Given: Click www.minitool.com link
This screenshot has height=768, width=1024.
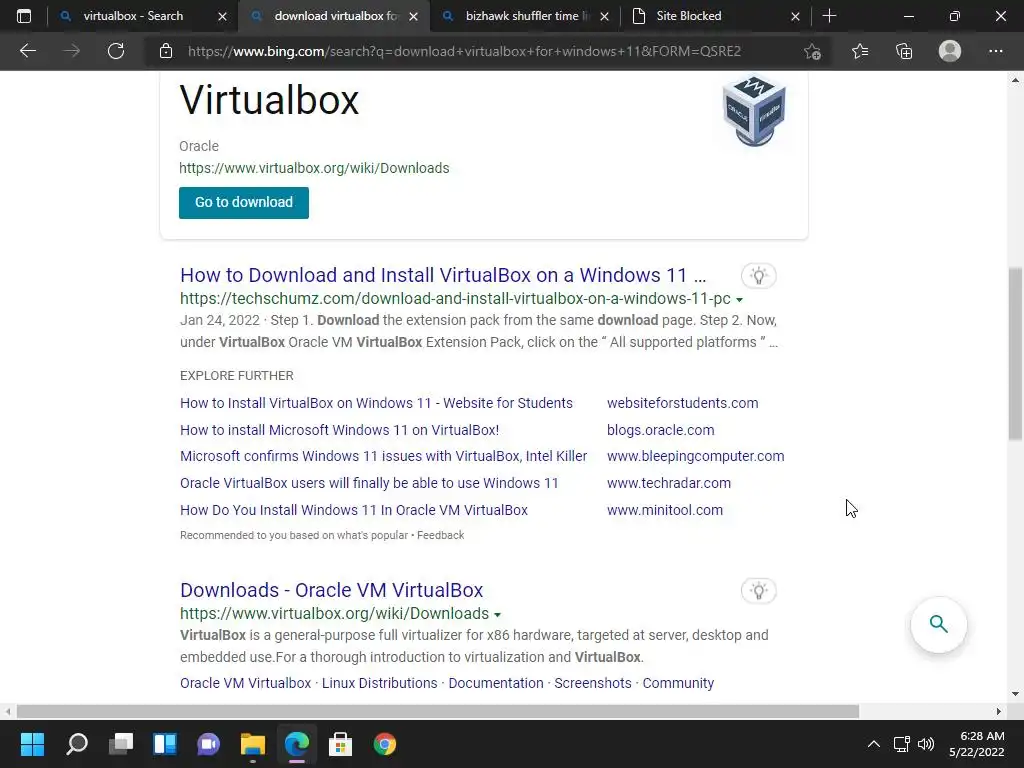Looking at the screenshot, I should point(665,510).
